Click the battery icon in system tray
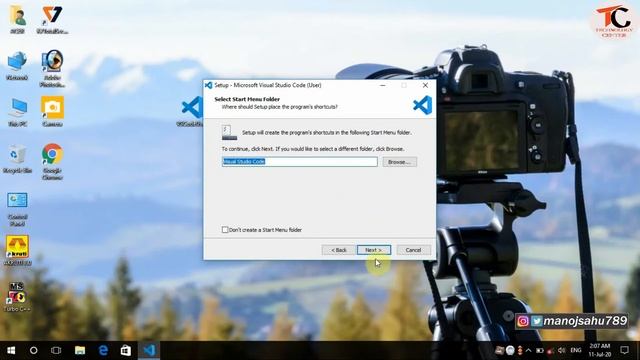 pos(540,351)
